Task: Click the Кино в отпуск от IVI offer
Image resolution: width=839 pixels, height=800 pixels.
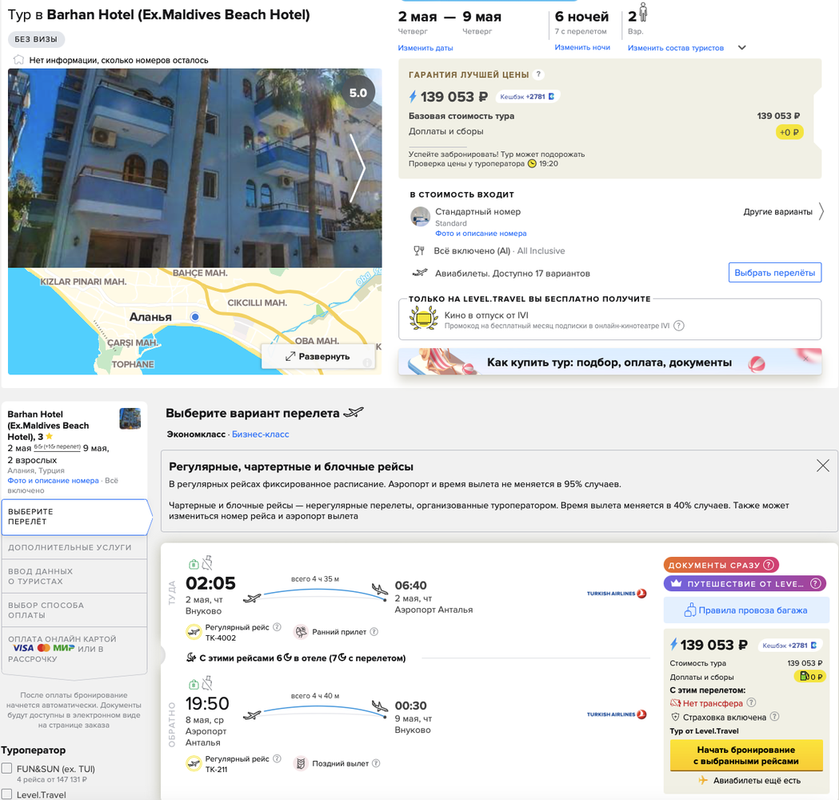Action: coord(609,319)
